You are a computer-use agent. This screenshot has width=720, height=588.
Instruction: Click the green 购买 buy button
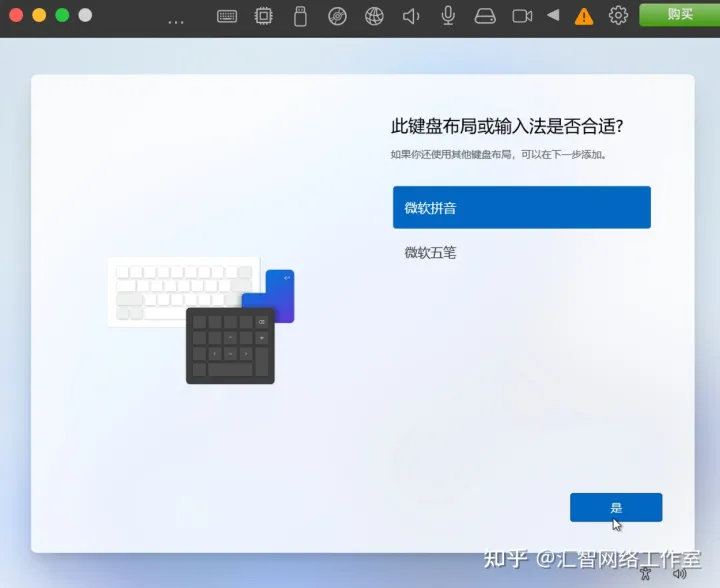(x=680, y=15)
